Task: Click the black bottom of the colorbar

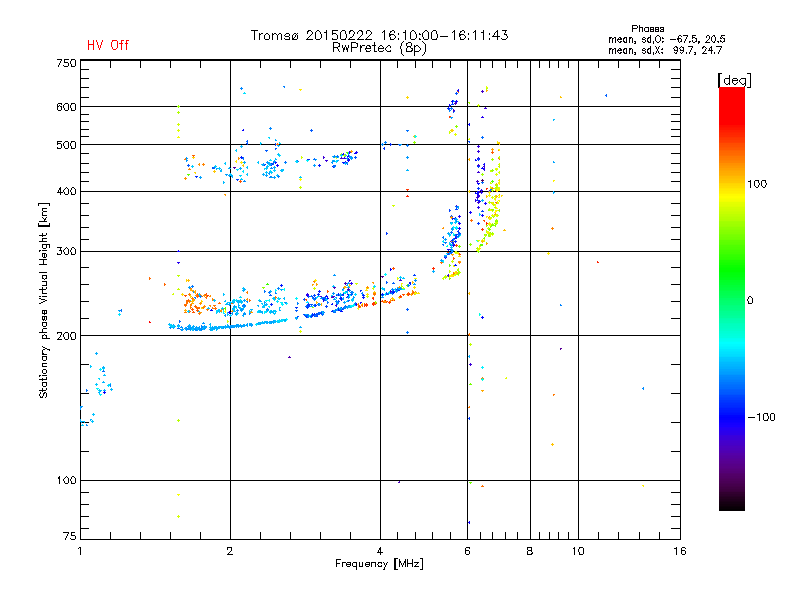Action: pyautogui.click(x=732, y=500)
